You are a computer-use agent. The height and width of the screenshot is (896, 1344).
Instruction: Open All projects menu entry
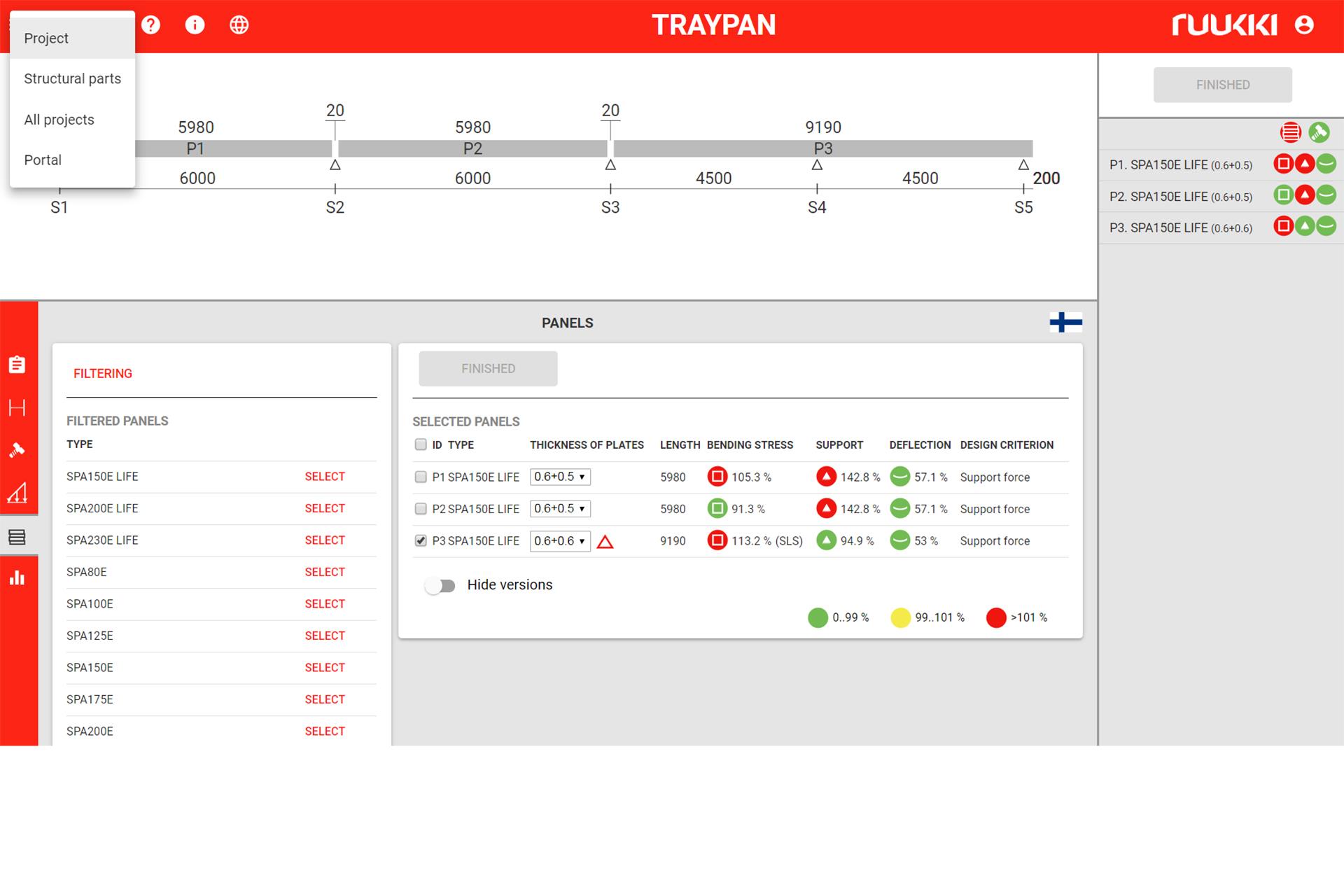pyautogui.click(x=72, y=120)
